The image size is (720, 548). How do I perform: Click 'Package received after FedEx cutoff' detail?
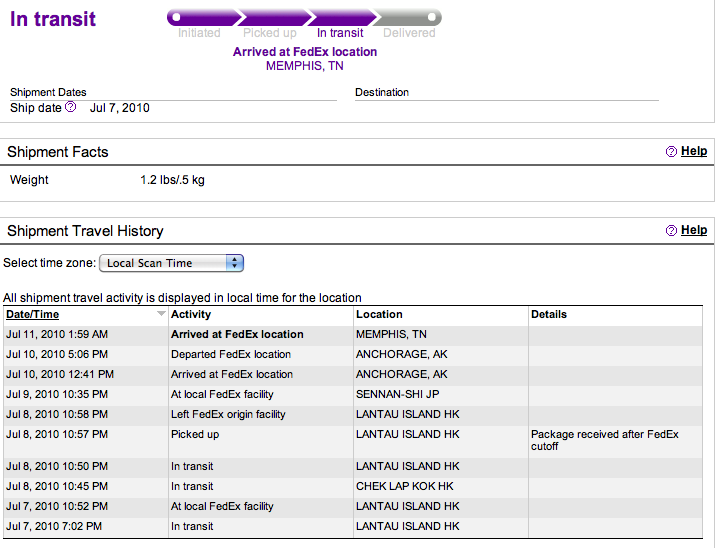(605, 441)
